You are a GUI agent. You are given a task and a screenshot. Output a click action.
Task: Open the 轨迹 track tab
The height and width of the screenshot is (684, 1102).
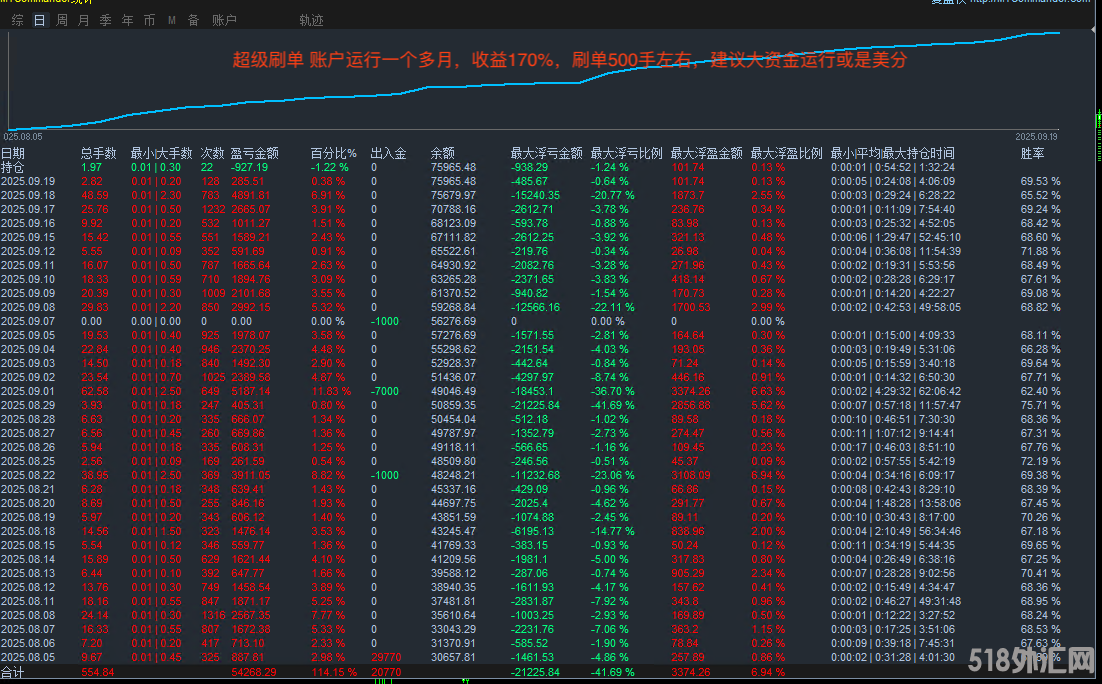[x=311, y=20]
